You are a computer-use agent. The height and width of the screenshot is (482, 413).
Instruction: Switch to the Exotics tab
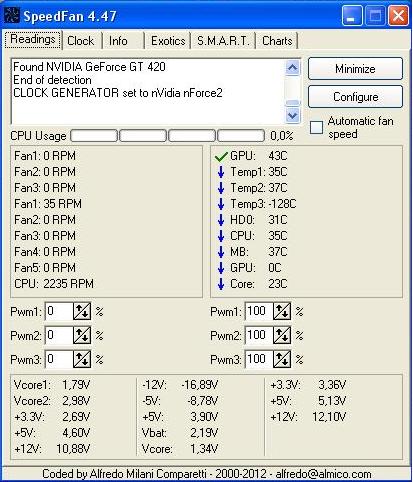[168, 41]
